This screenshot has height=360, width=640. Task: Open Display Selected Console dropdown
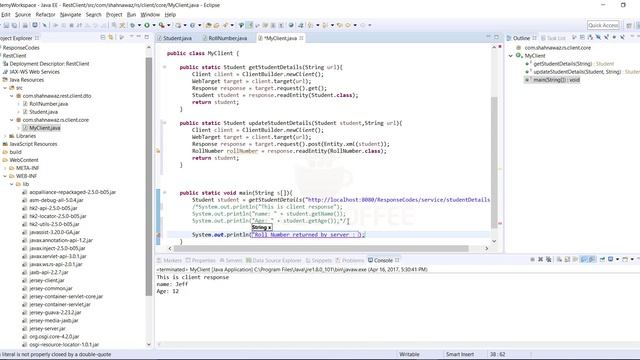(x=617, y=260)
